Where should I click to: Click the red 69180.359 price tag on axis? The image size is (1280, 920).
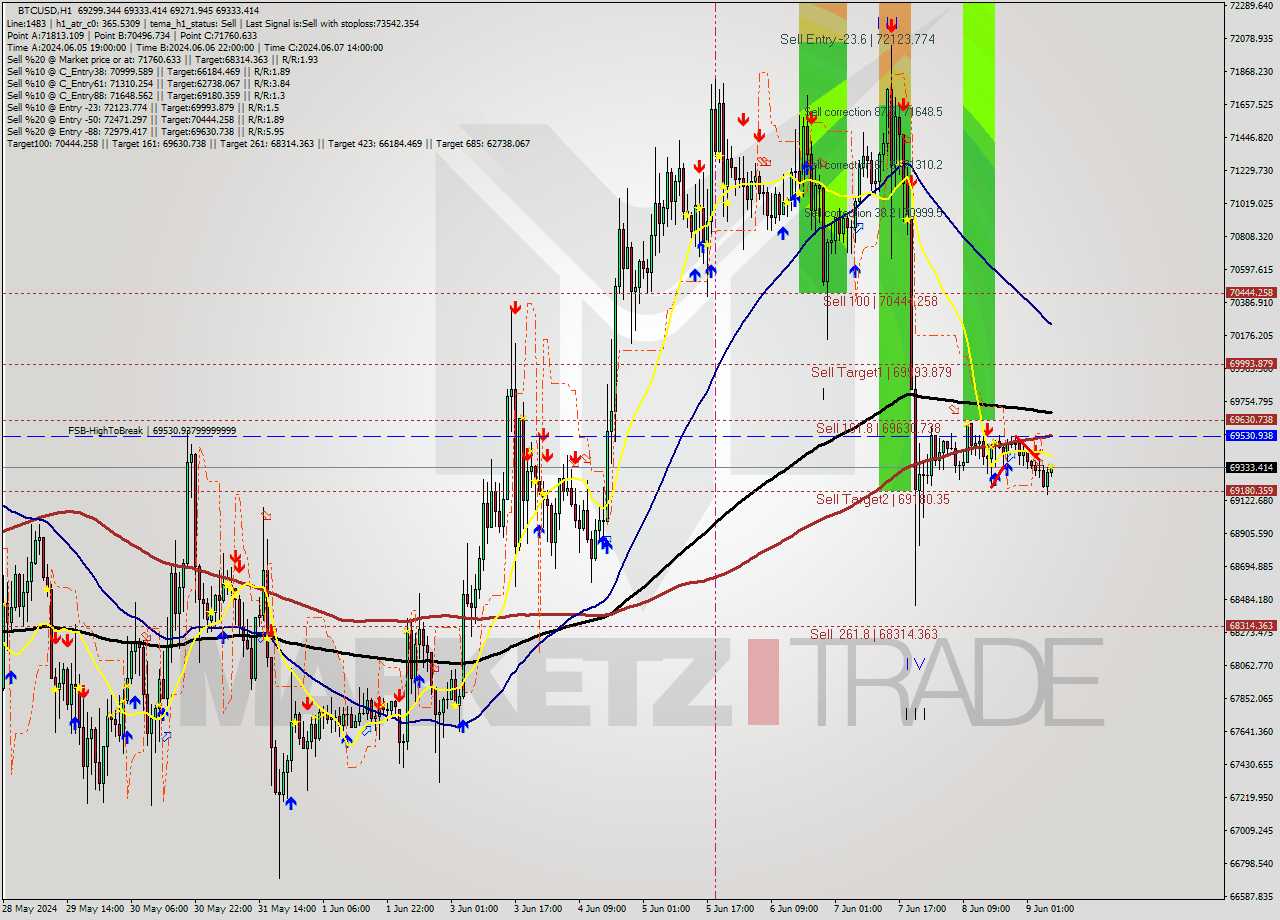pos(1250,491)
